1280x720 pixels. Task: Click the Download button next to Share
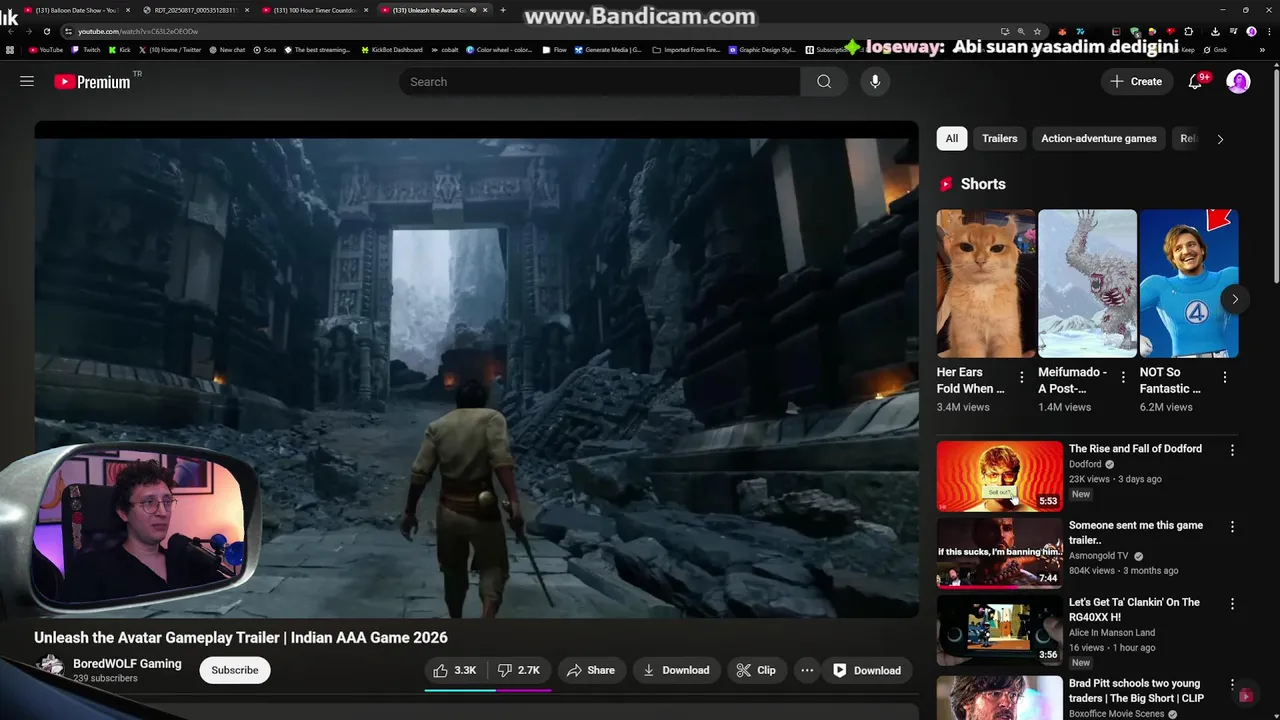[x=676, y=670]
